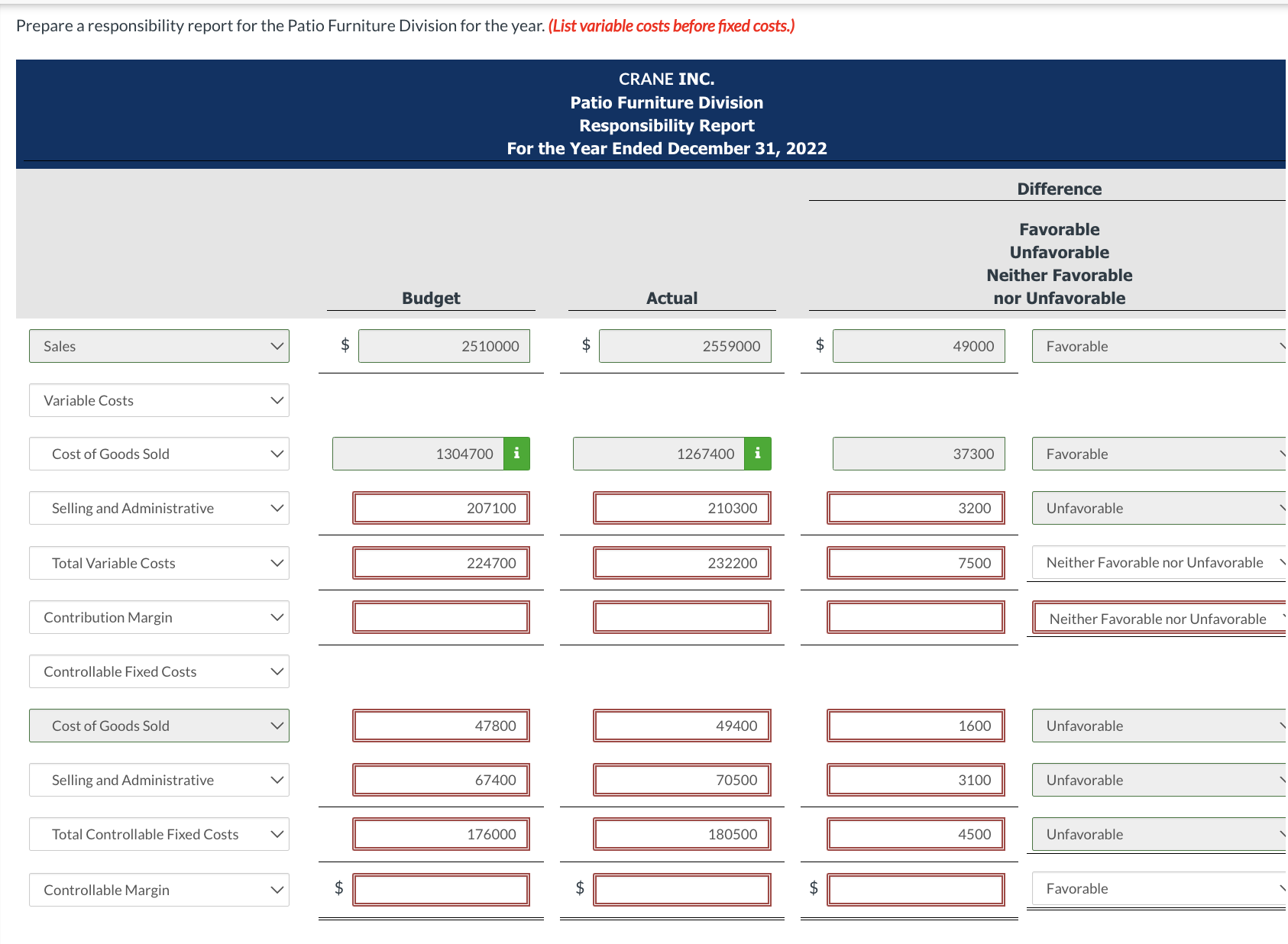1288x944 pixels.
Task: Click the budget field showing 176000
Action: (x=442, y=834)
